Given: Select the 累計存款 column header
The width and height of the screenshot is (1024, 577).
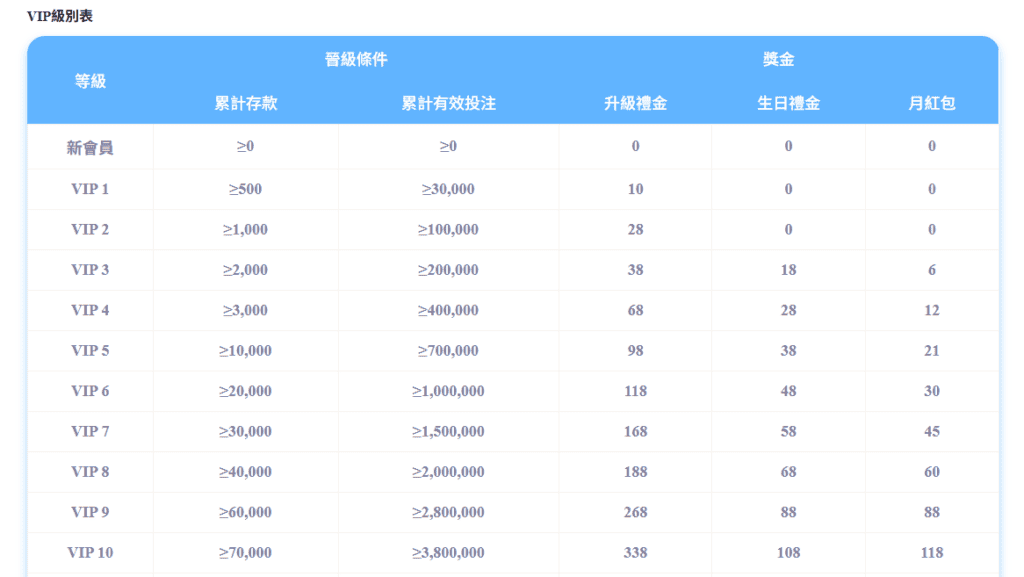Looking at the screenshot, I should [x=246, y=103].
